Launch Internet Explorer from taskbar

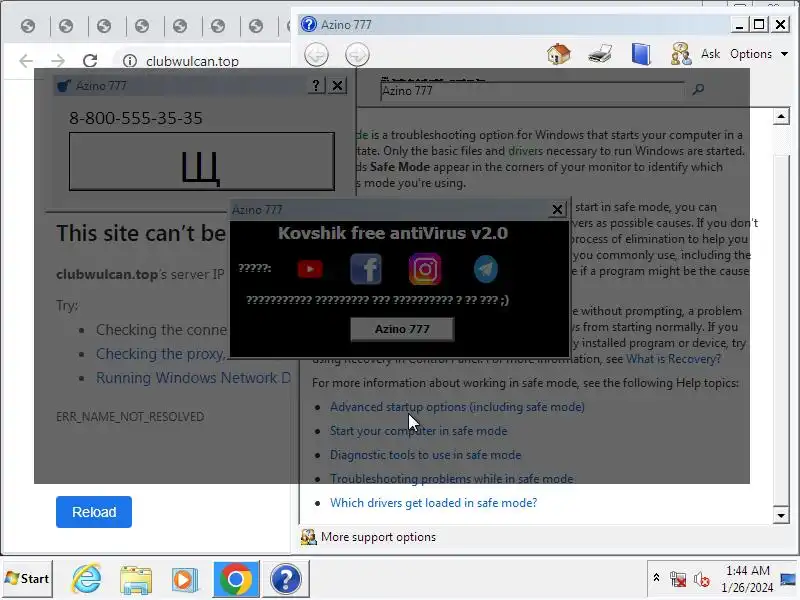(x=86, y=579)
